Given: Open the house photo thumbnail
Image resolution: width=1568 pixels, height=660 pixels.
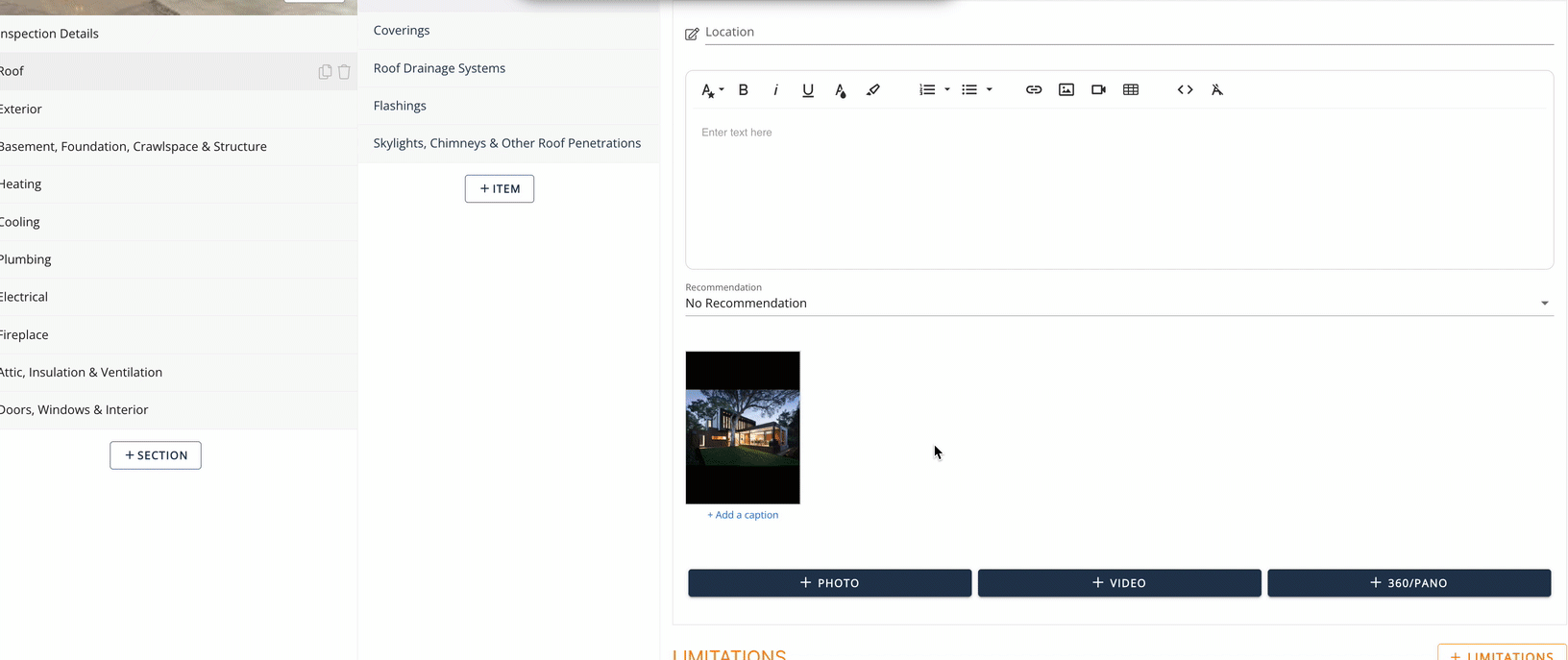Looking at the screenshot, I should [743, 428].
